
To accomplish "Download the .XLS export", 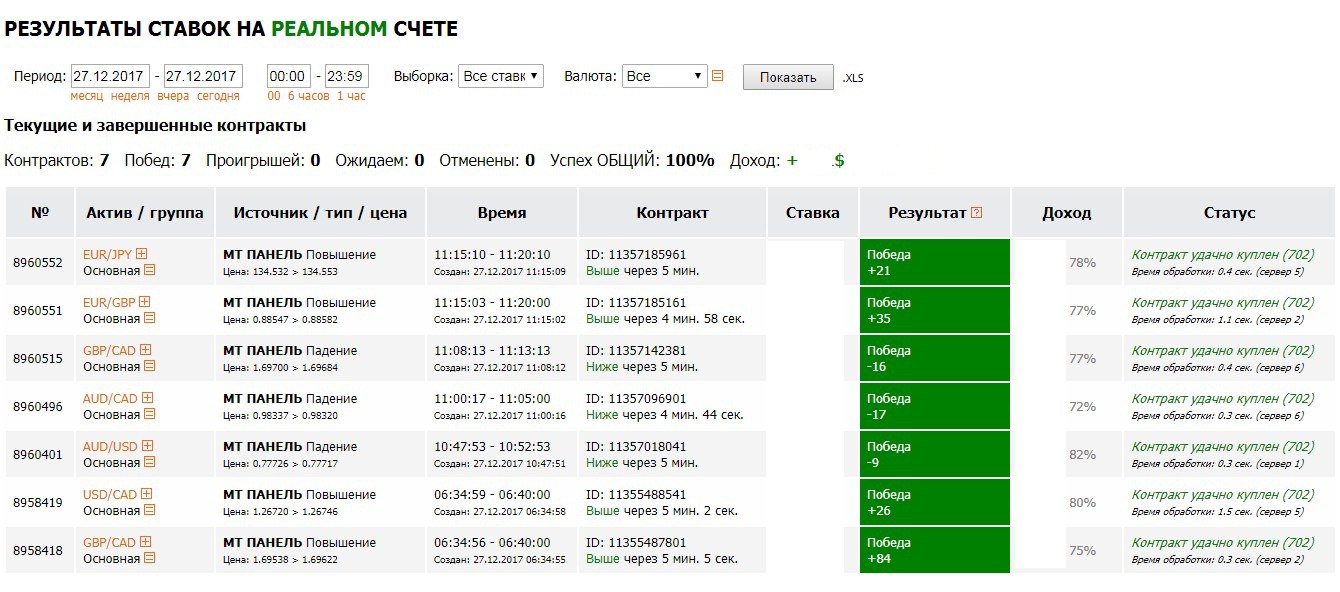I will (x=852, y=78).
